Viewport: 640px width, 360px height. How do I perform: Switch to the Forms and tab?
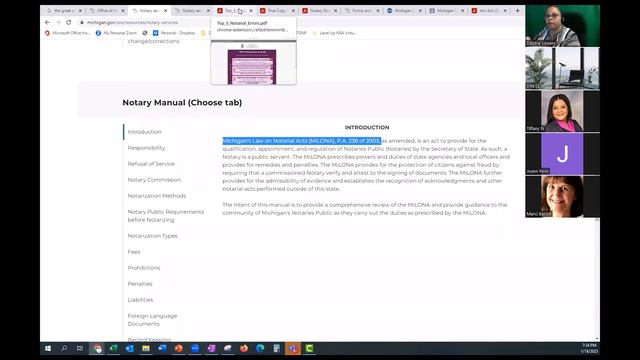pos(361,11)
